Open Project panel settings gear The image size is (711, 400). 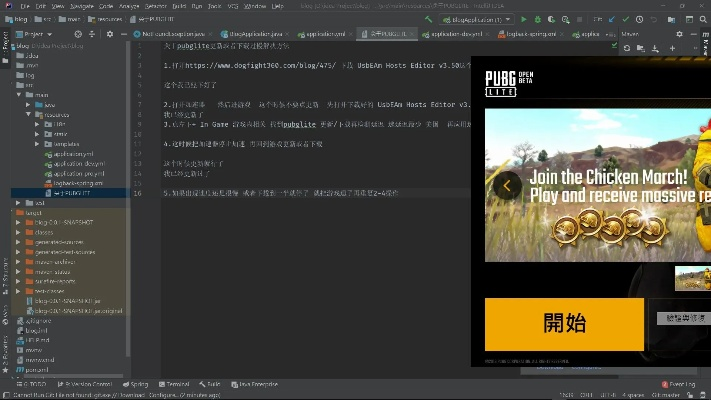point(108,34)
